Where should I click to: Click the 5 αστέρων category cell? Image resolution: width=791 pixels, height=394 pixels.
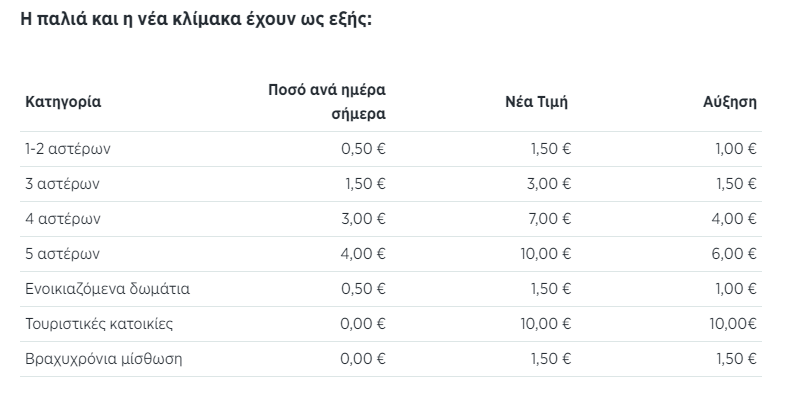pyautogui.click(x=62, y=253)
